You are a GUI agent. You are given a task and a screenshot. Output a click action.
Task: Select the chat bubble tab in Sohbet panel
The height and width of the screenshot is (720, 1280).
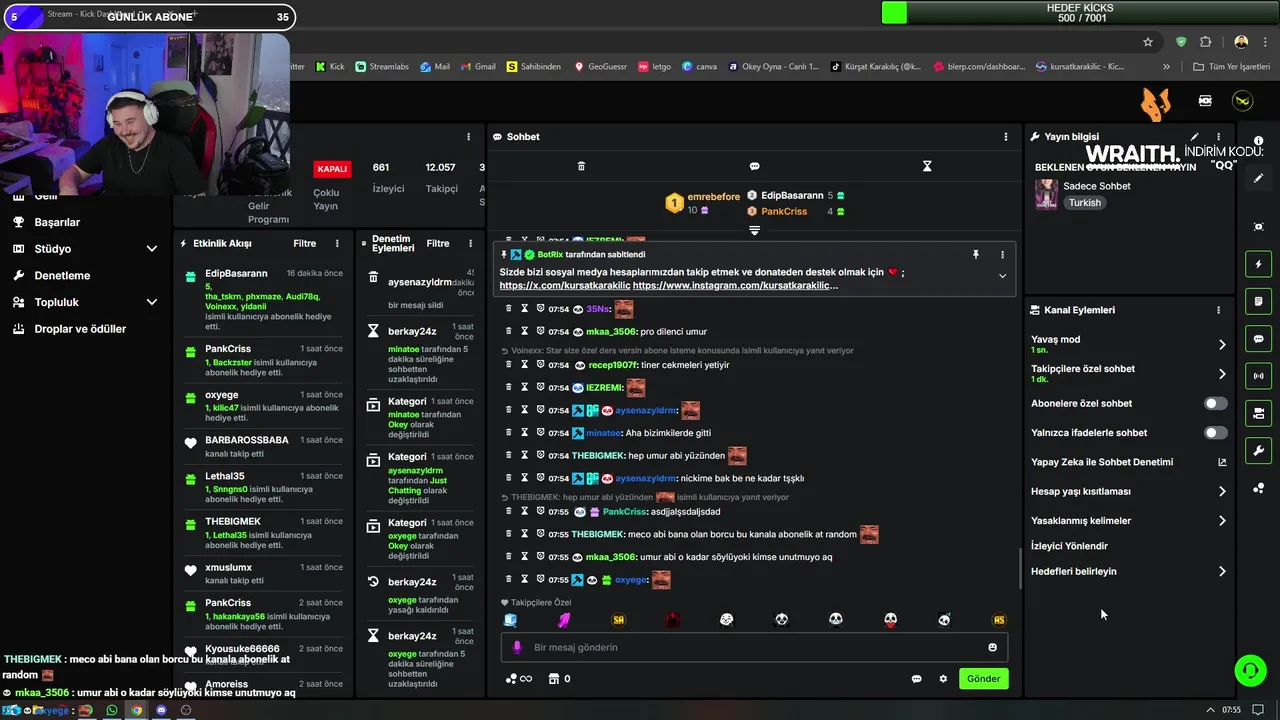(x=754, y=166)
